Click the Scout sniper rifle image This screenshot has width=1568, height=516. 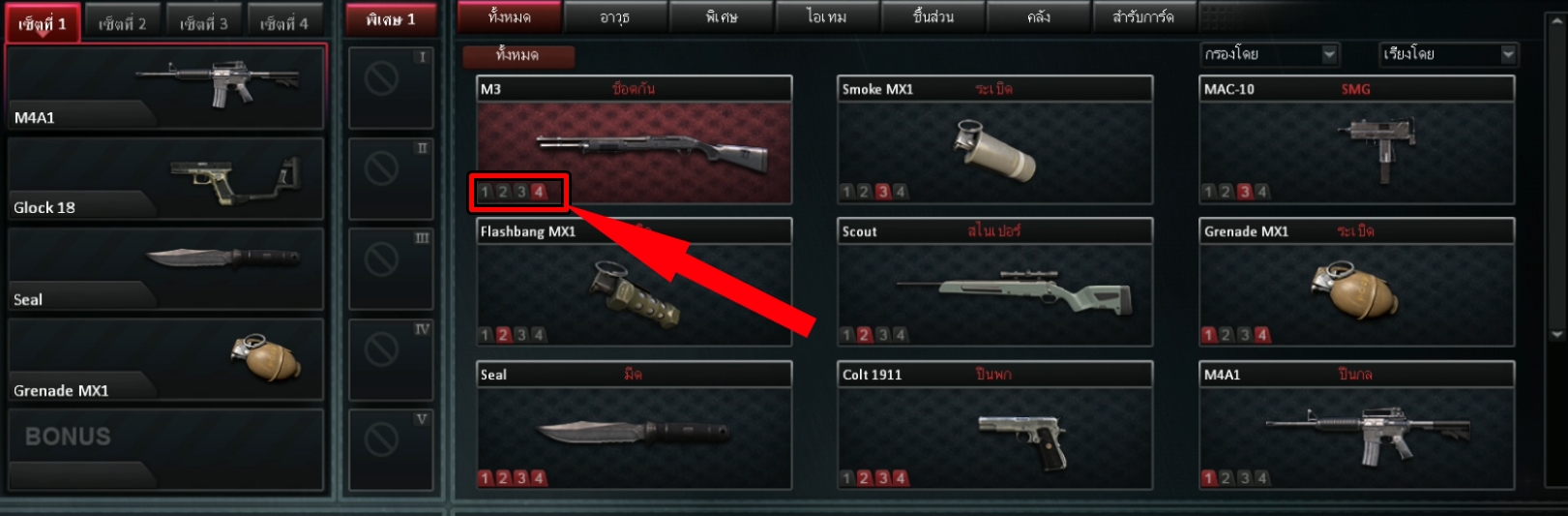(1014, 287)
